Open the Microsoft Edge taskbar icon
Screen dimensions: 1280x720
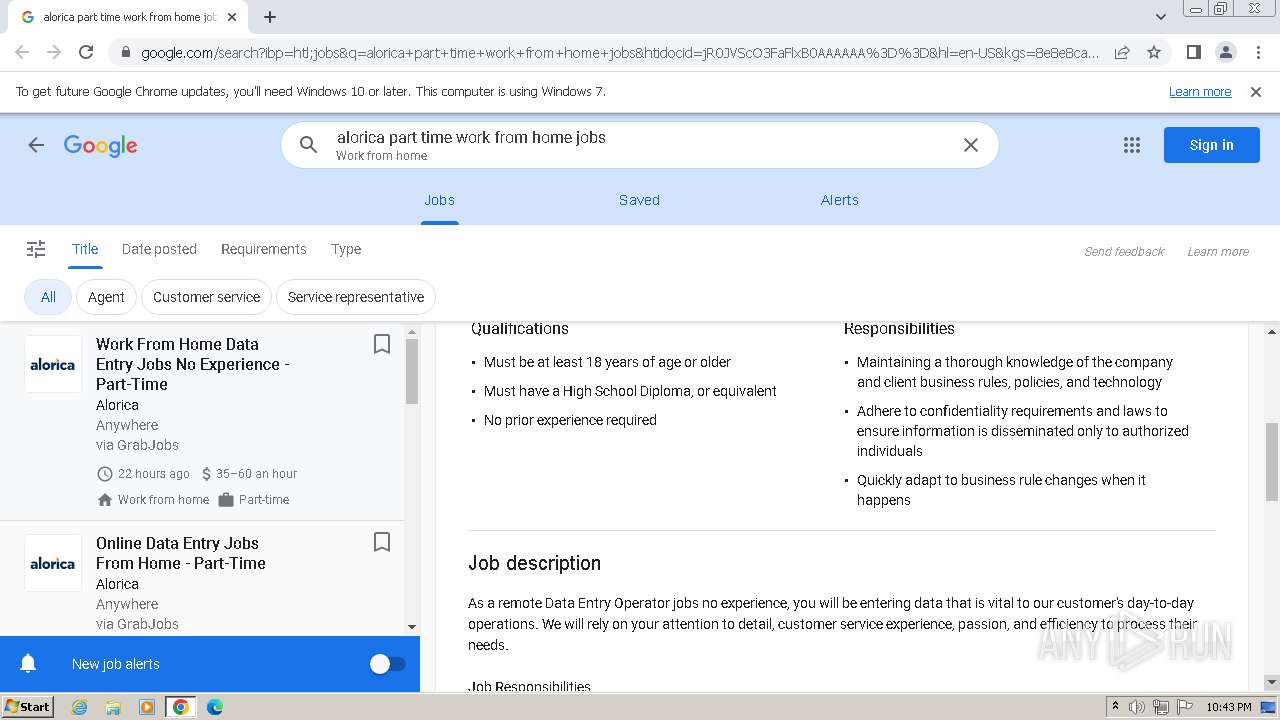(214, 707)
